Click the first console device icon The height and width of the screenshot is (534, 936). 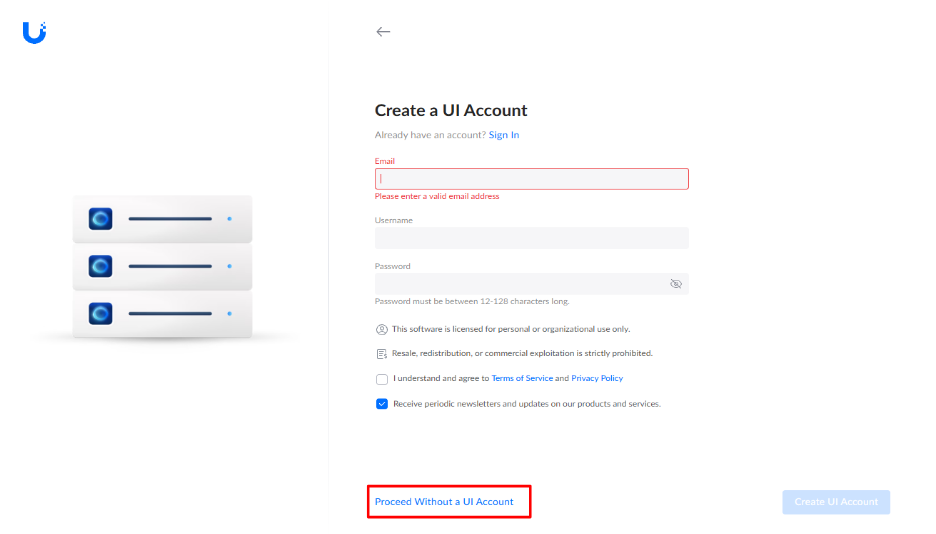click(x=100, y=219)
